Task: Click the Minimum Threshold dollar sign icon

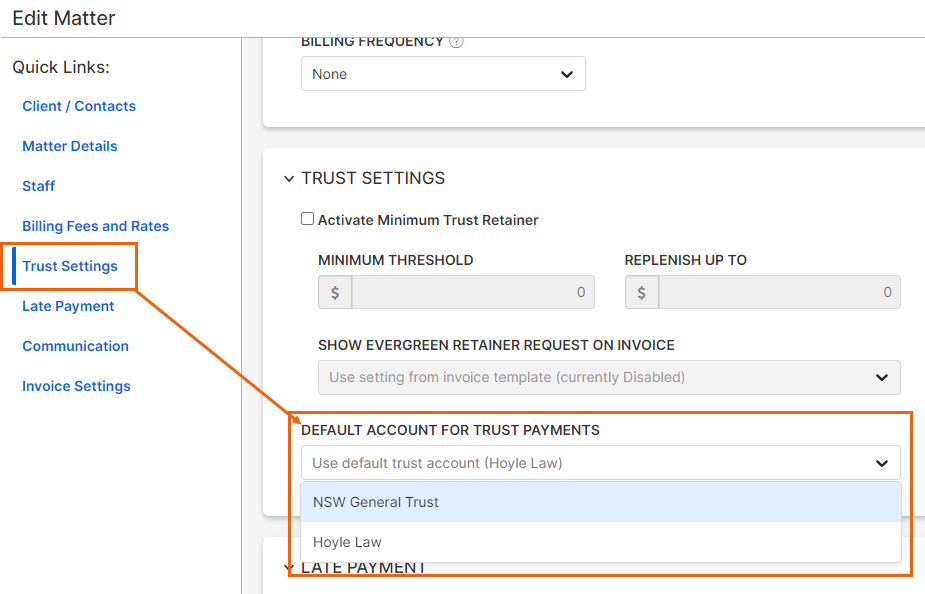Action: [335, 292]
